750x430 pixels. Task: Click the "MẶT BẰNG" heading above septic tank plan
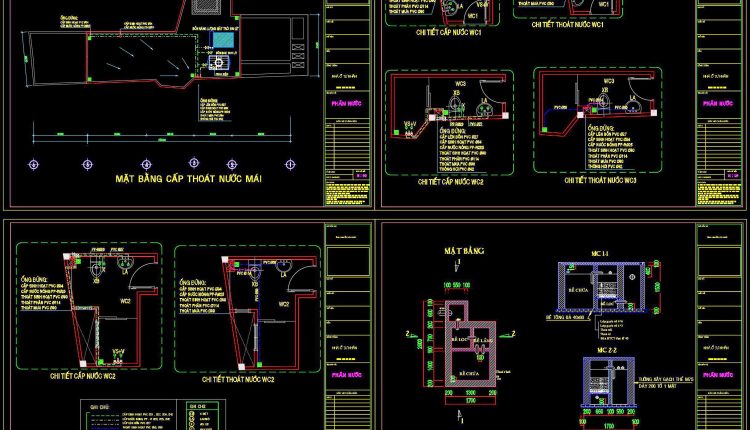pos(464,251)
